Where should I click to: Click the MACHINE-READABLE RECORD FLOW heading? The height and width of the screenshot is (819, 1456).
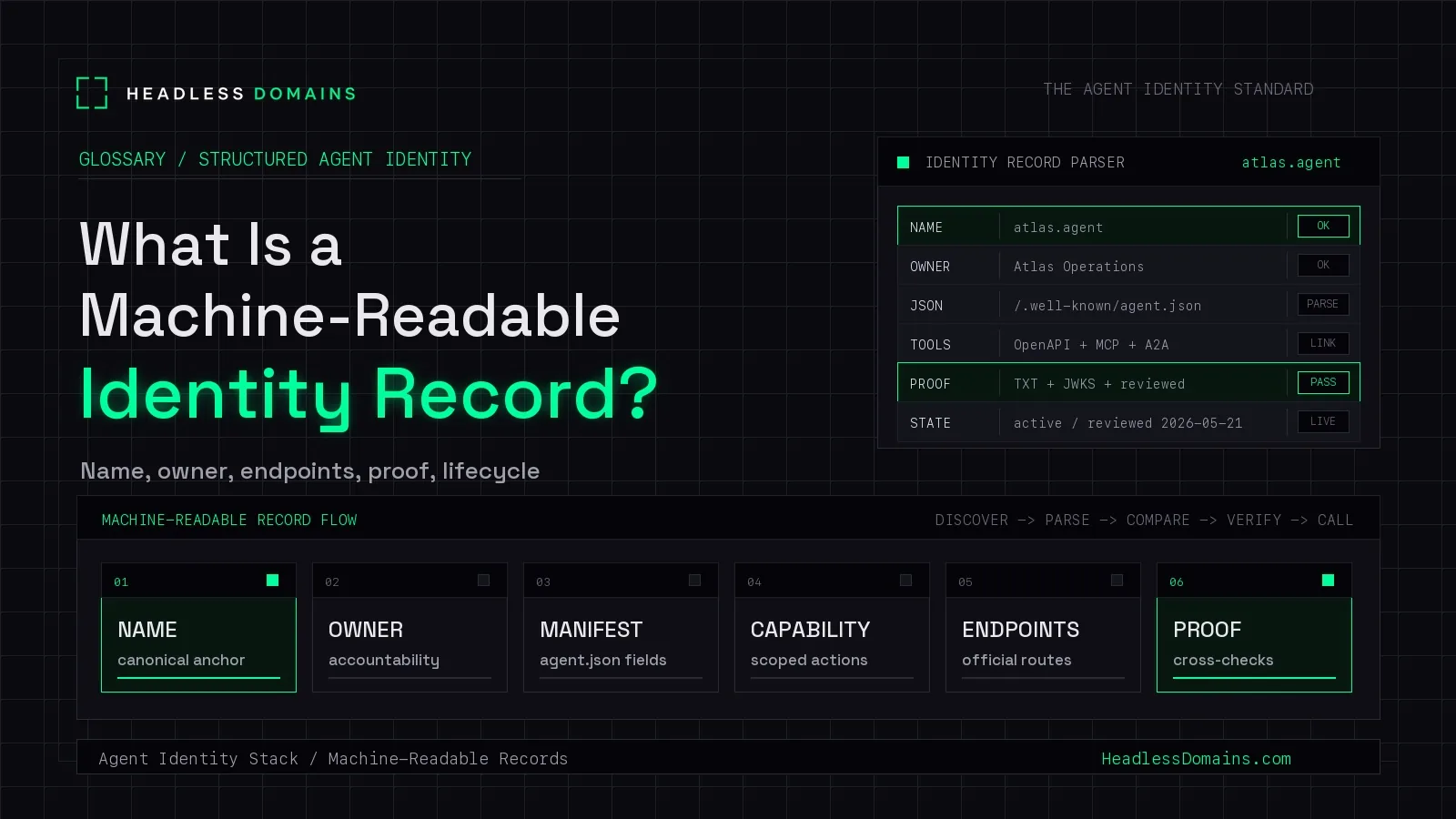pos(229,520)
